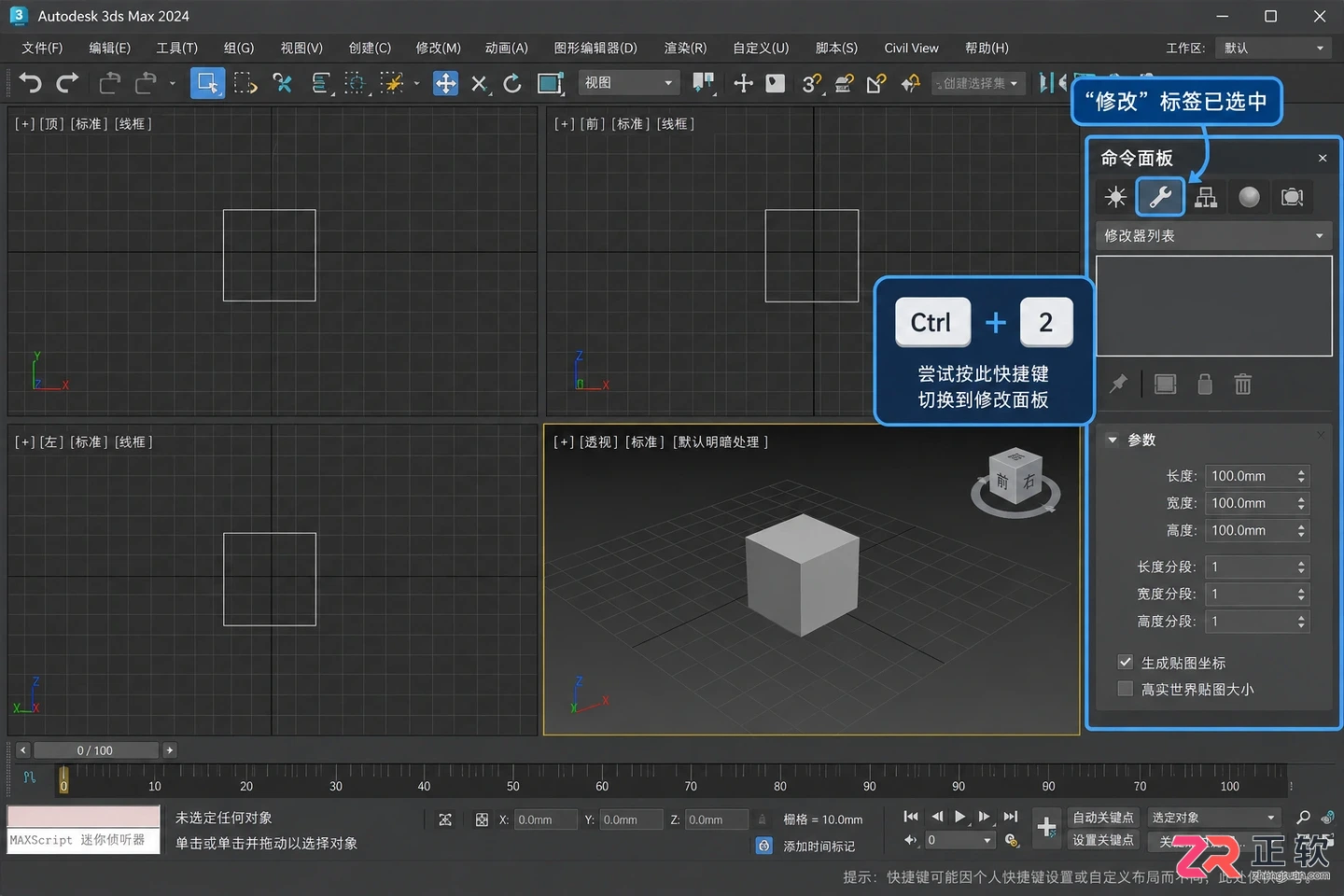Click Go to Start playback button
Image resolution: width=1344 pixels, height=896 pixels.
pyautogui.click(x=911, y=817)
